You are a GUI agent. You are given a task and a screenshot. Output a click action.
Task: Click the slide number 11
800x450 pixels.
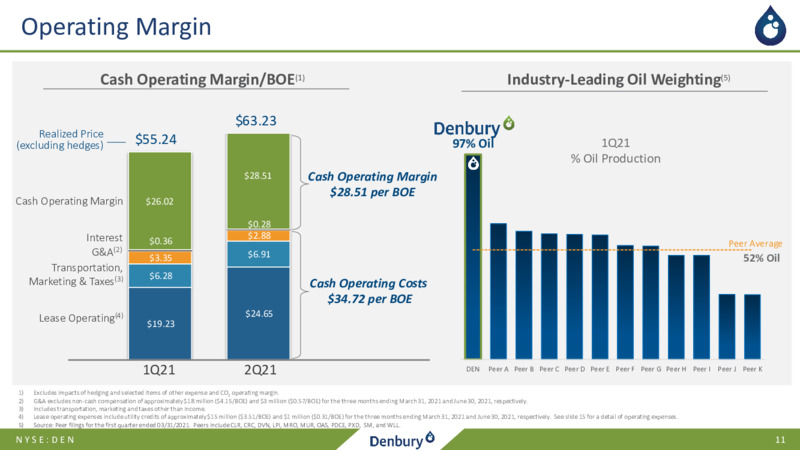[x=780, y=440]
